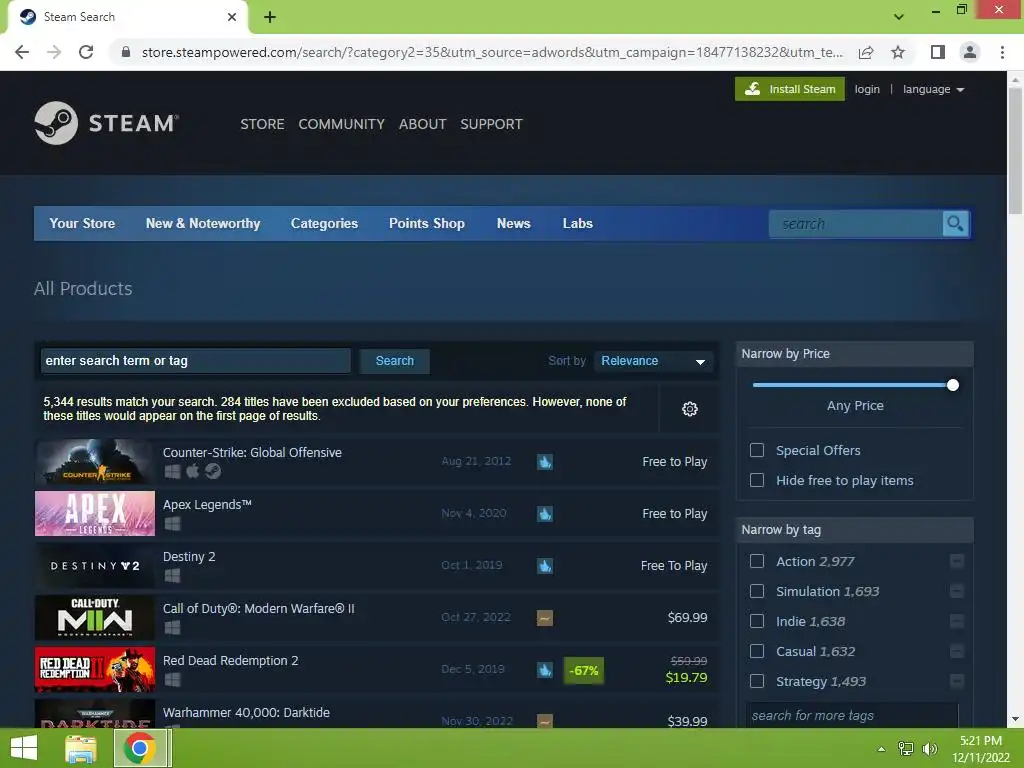Bookmark page with the star icon

898,52
